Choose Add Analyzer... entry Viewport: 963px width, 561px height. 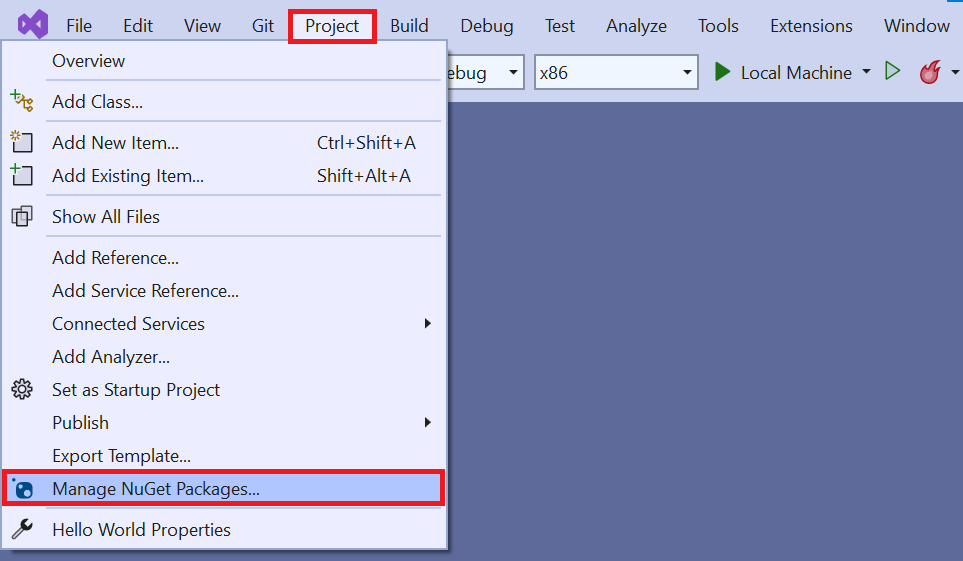tap(224, 357)
